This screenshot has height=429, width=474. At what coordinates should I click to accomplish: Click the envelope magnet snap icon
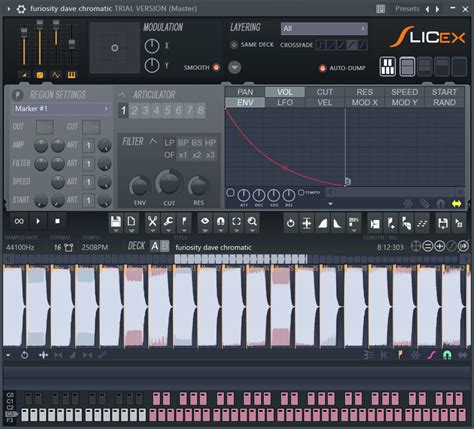pos(440,203)
